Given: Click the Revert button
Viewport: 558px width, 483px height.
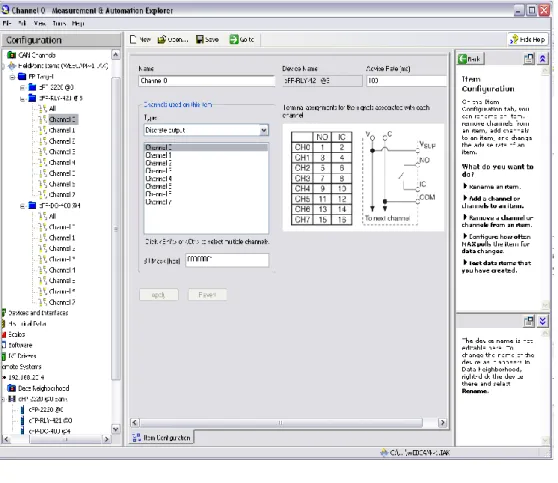Looking at the screenshot, I should [x=207, y=295].
